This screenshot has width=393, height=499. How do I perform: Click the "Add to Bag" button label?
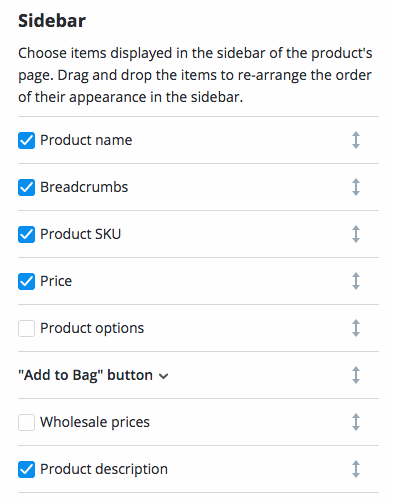pos(85,375)
